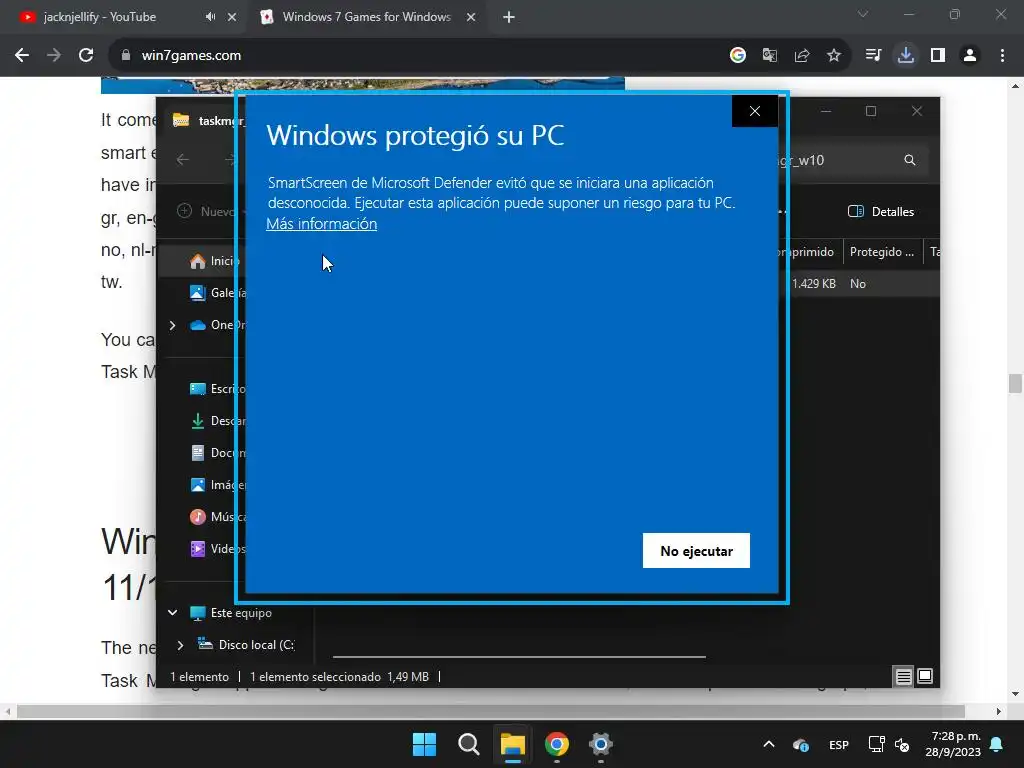Open Chrome profile icon
Image resolution: width=1024 pixels, height=768 pixels.
(970, 56)
